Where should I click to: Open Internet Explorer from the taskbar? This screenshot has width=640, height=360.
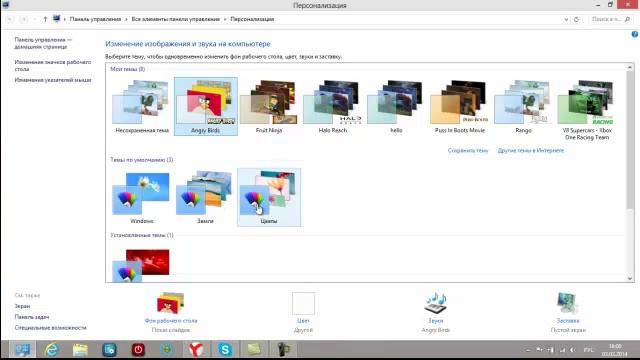coord(52,350)
